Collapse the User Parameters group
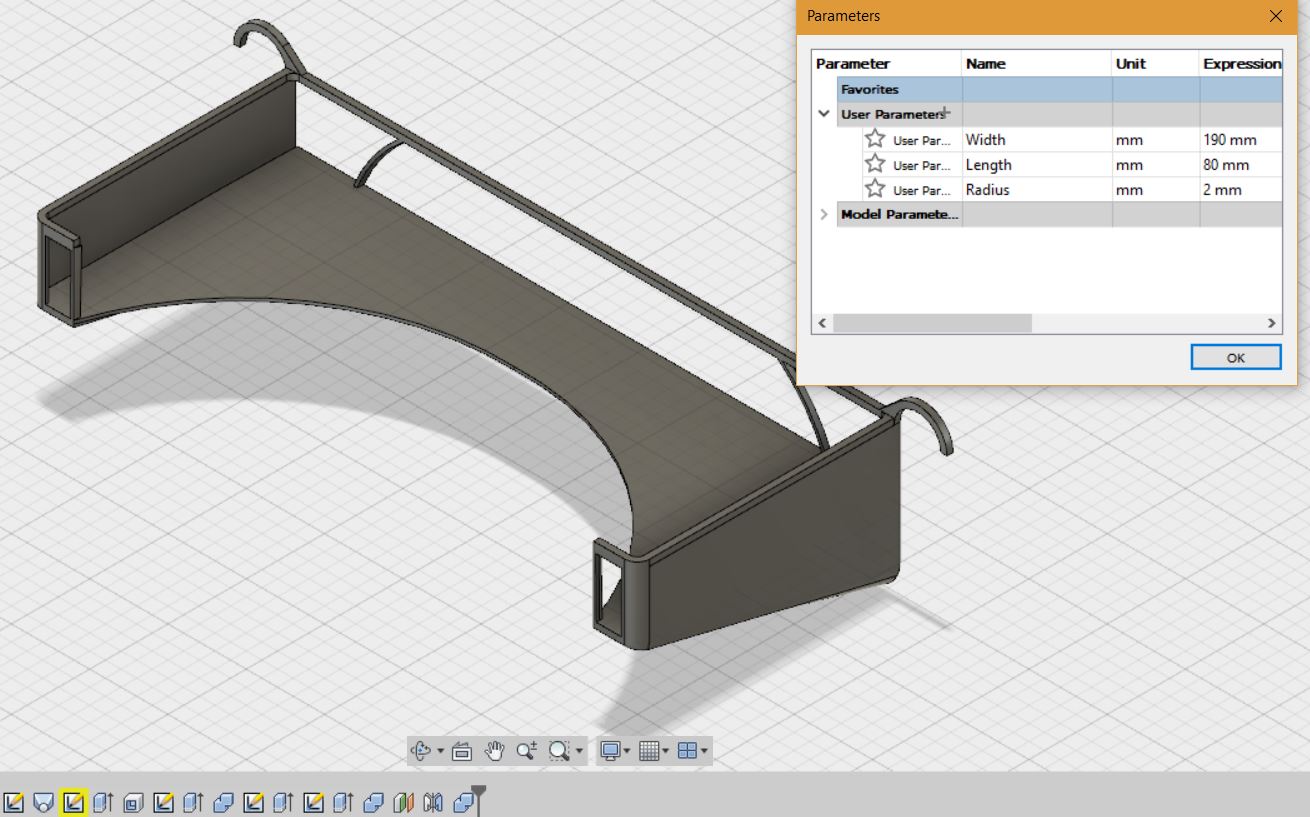This screenshot has height=817, width=1310. (x=824, y=114)
